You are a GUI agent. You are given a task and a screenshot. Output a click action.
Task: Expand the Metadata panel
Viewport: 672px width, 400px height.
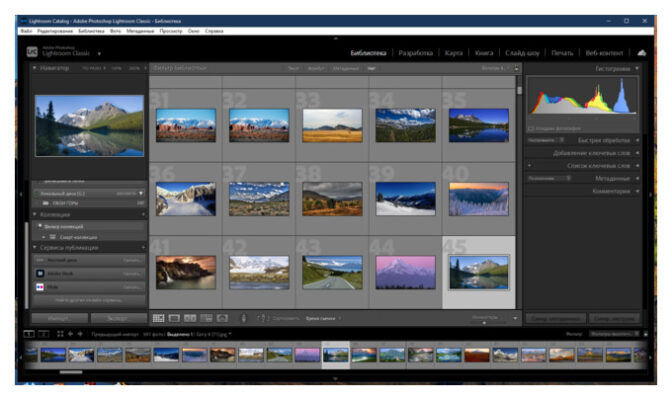click(637, 178)
